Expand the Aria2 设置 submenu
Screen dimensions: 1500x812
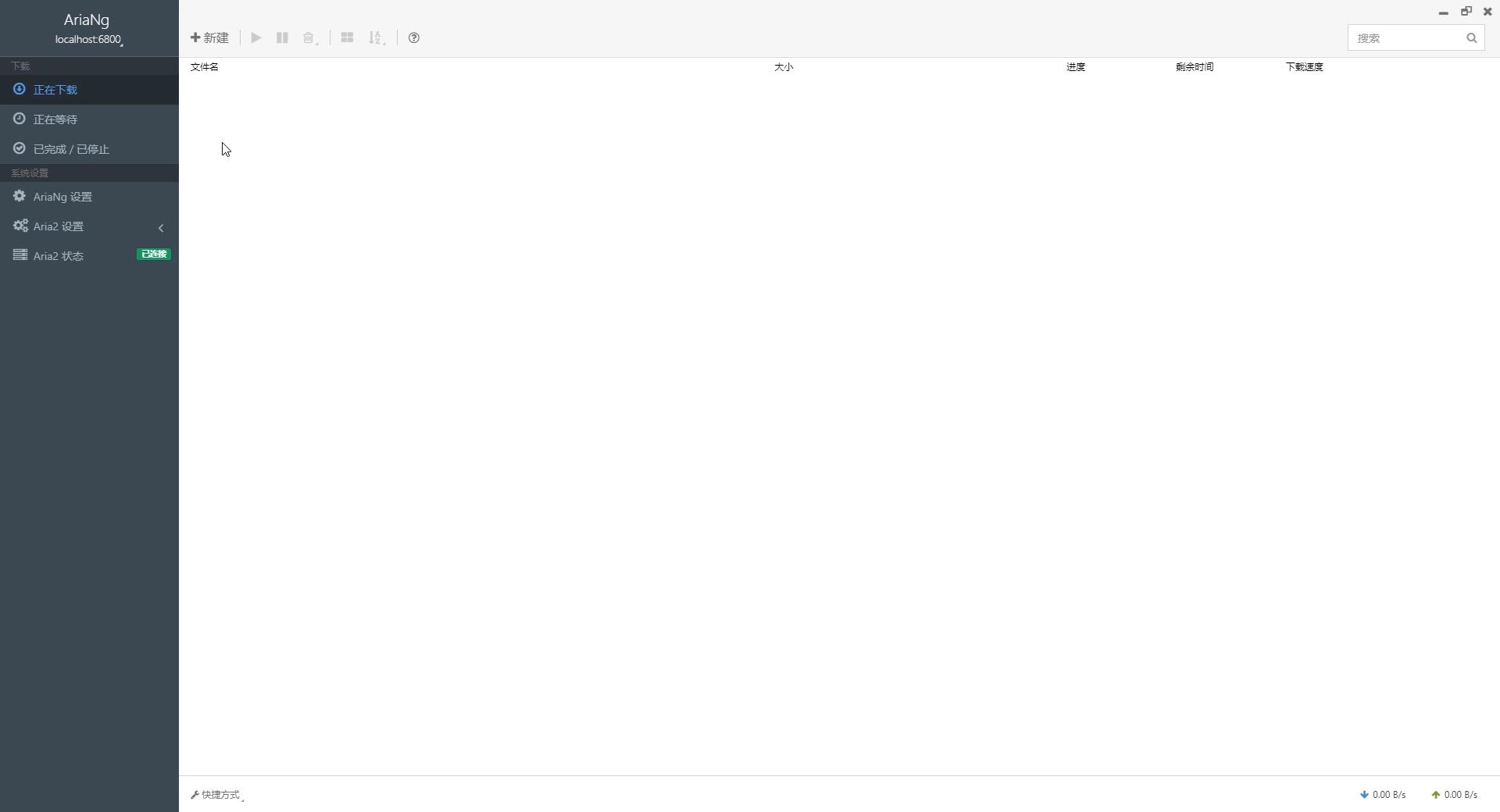pyautogui.click(x=89, y=226)
